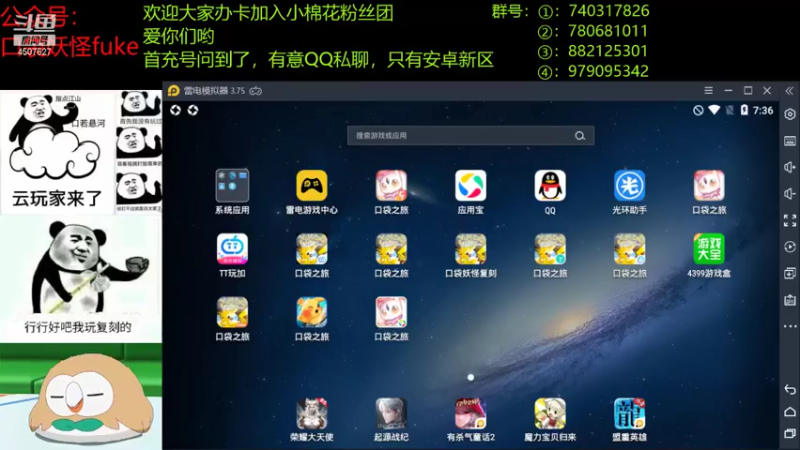Tap the Android home button in sidebar
Image resolution: width=800 pixels, height=450 pixels.
(790, 411)
